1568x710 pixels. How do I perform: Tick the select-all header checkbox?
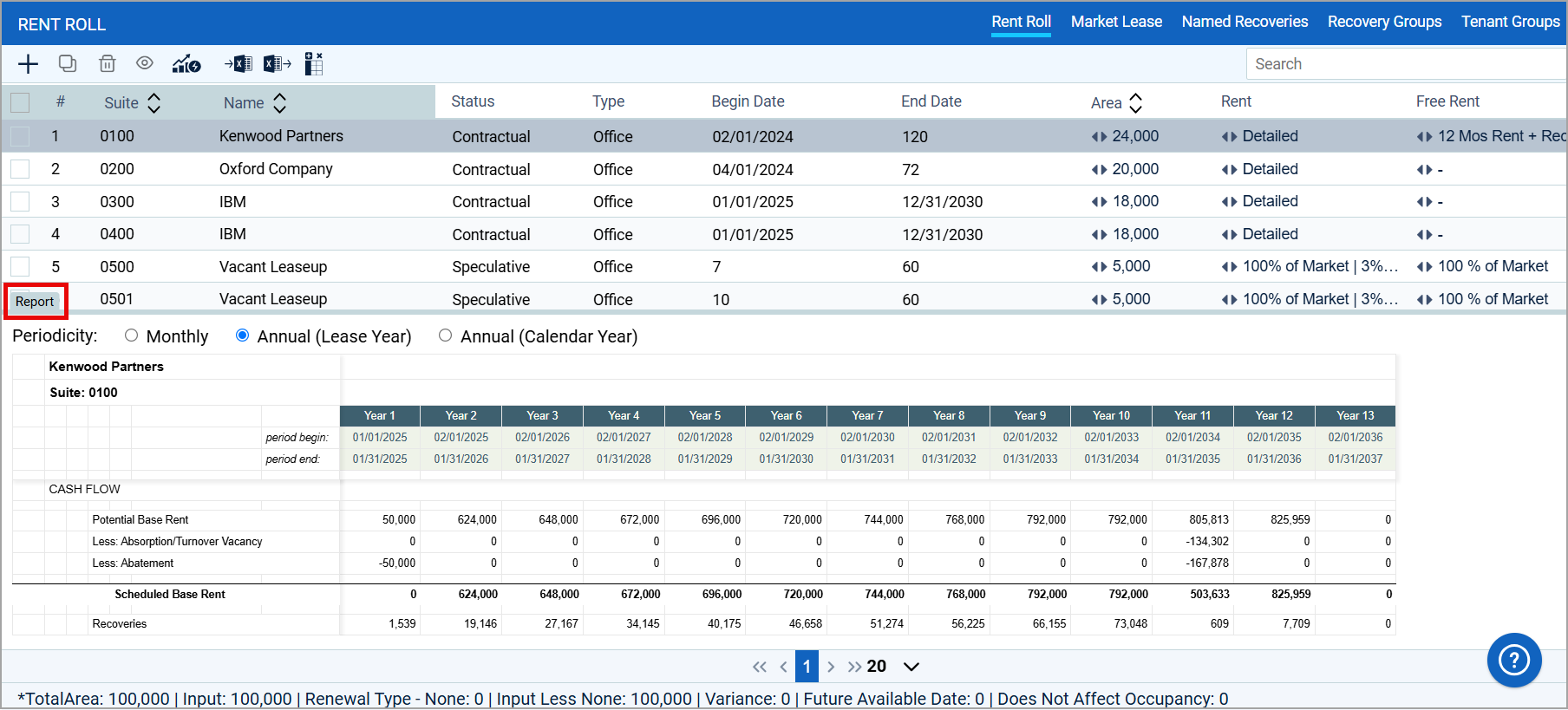coord(20,102)
